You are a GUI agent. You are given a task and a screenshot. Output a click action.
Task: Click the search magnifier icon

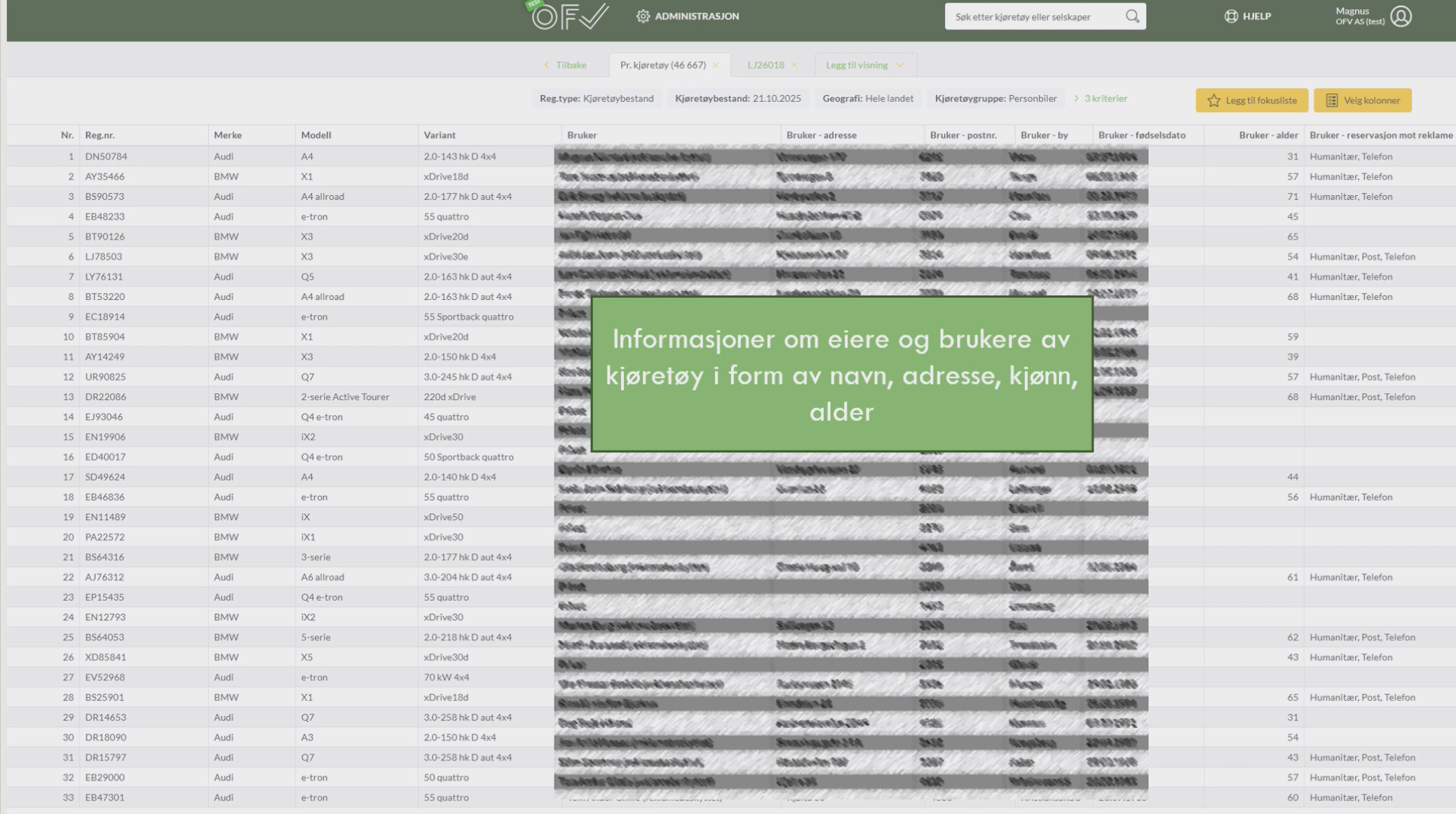tap(1132, 16)
